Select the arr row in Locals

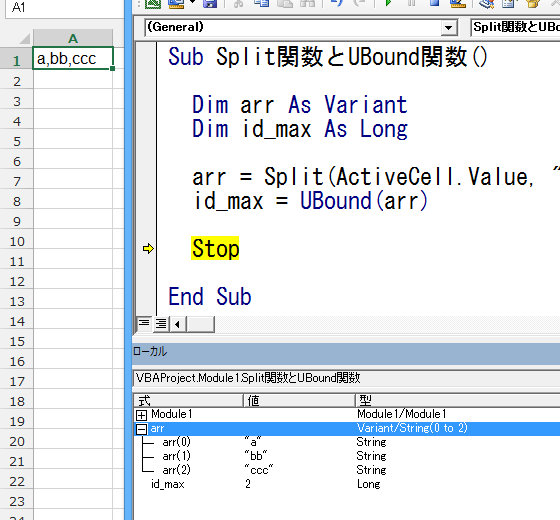[347, 429]
